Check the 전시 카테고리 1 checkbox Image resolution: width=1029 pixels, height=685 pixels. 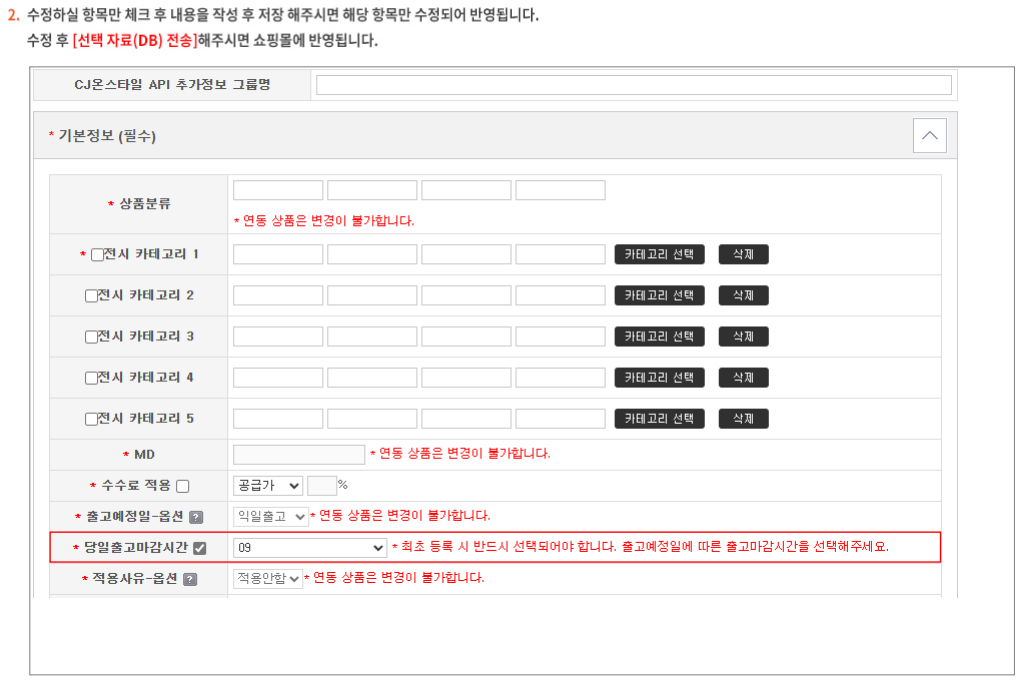pos(97,255)
